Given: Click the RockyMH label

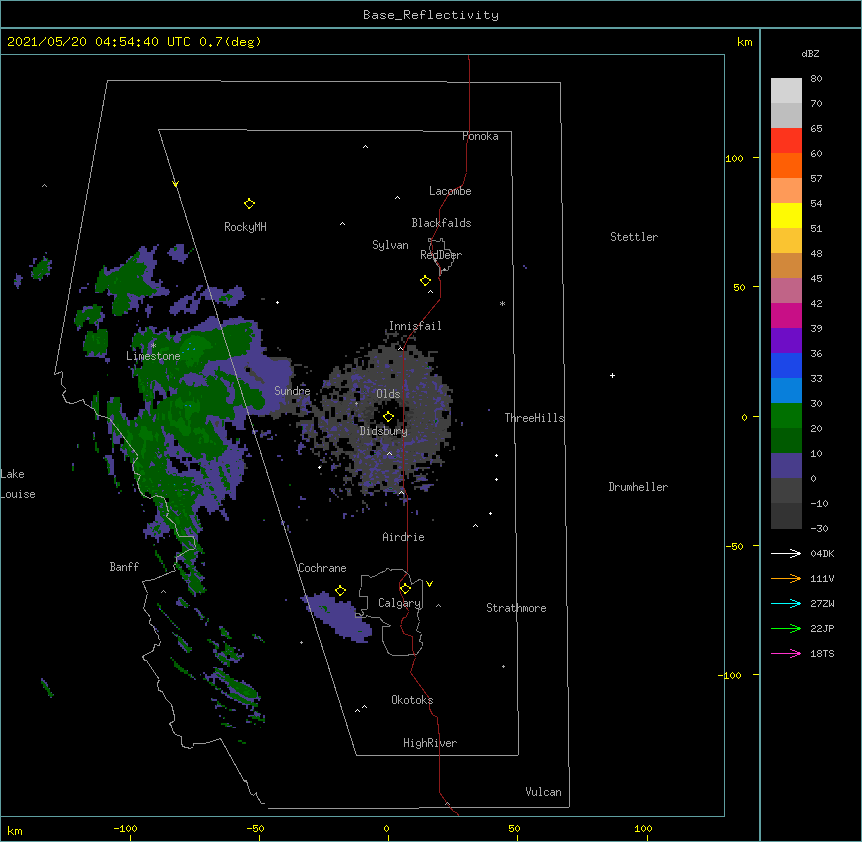Looking at the screenshot, I should pyautogui.click(x=245, y=227).
